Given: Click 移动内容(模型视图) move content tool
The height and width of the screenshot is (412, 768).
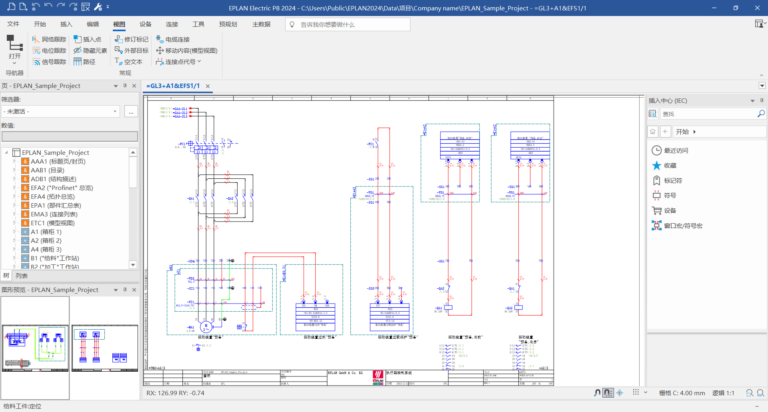Looking at the screenshot, I should pos(187,50).
